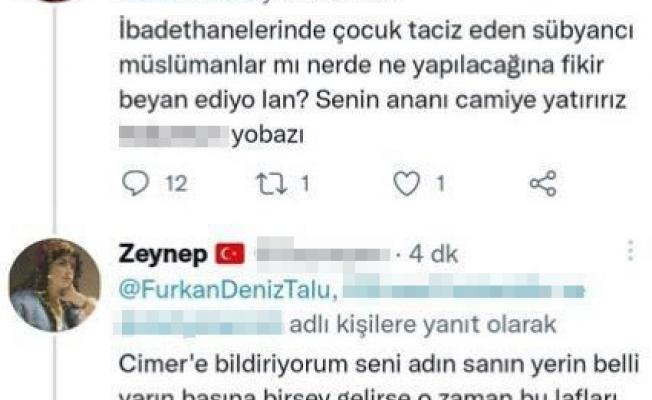
Task: Retweet the post using the arrows icon
Action: click(272, 184)
